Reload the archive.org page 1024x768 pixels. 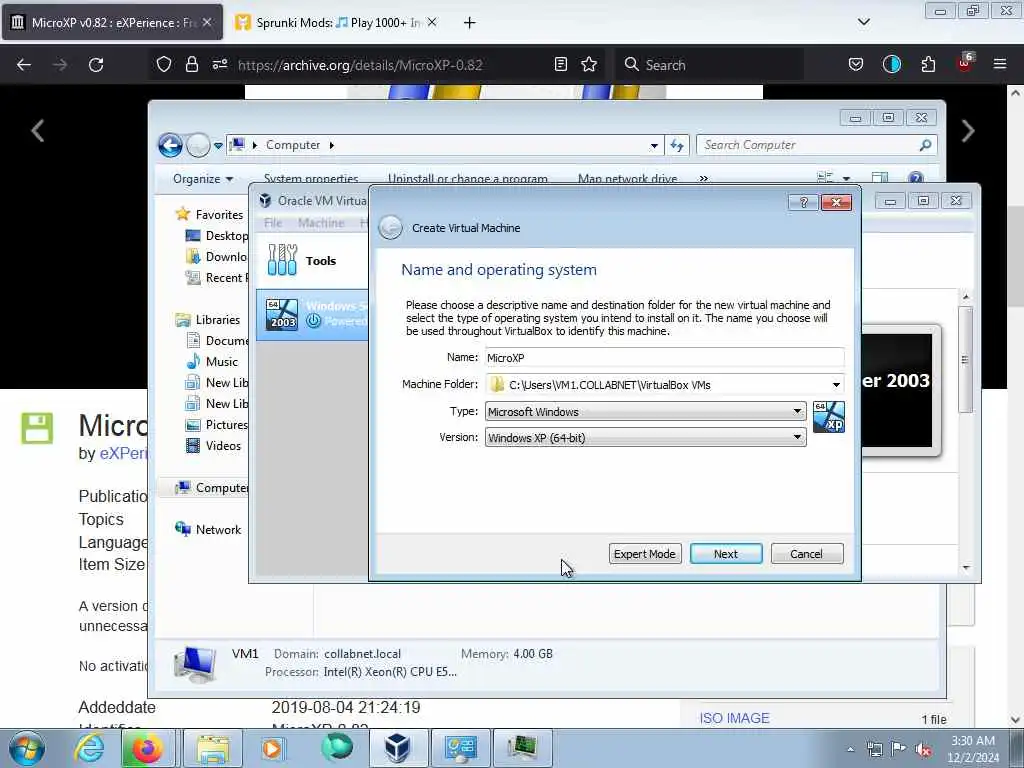coord(96,65)
